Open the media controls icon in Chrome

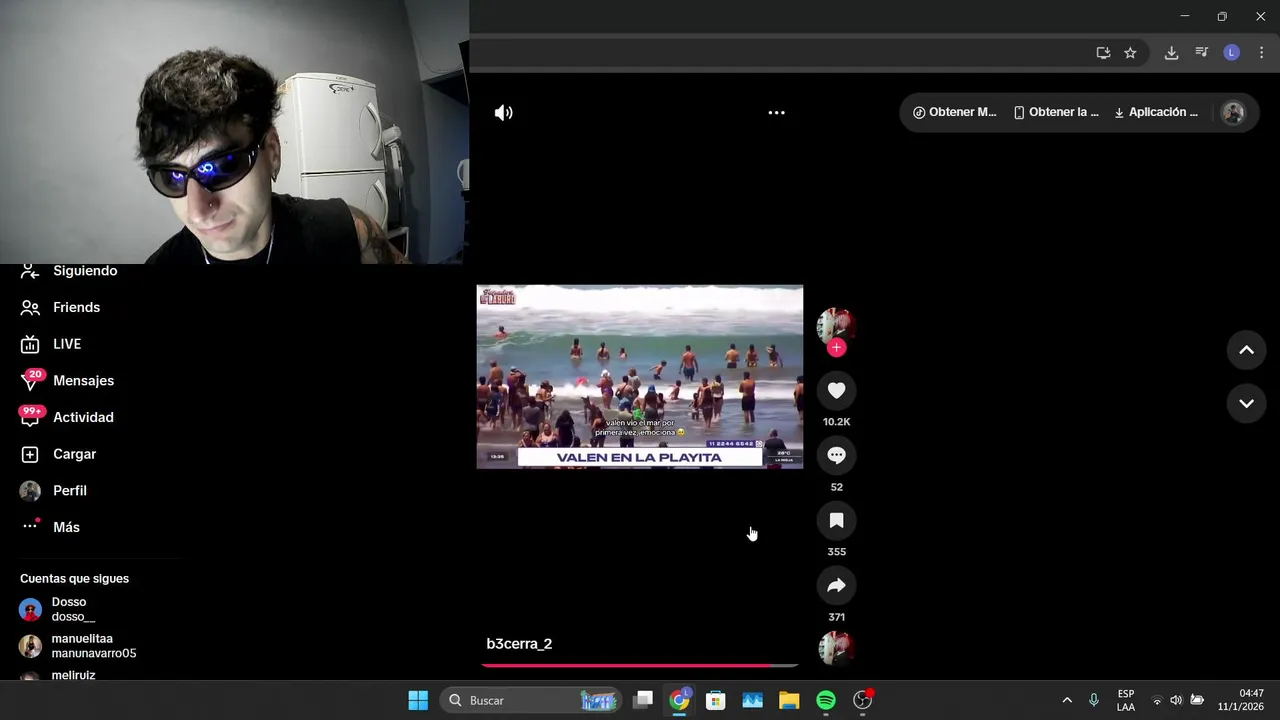pos(1202,53)
